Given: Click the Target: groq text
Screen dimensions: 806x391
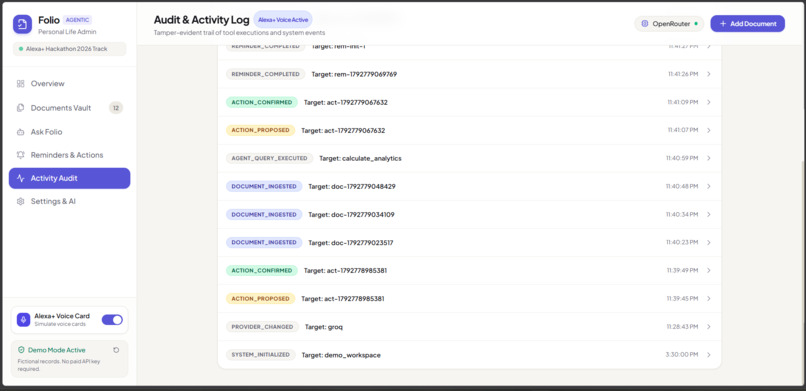Looking at the screenshot, I should pos(324,327).
